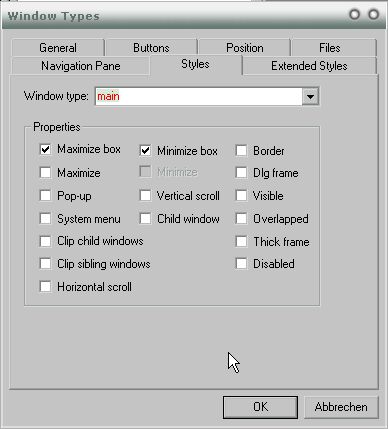Check the Disabled checkbox
The width and height of the screenshot is (388, 429).
point(241,264)
